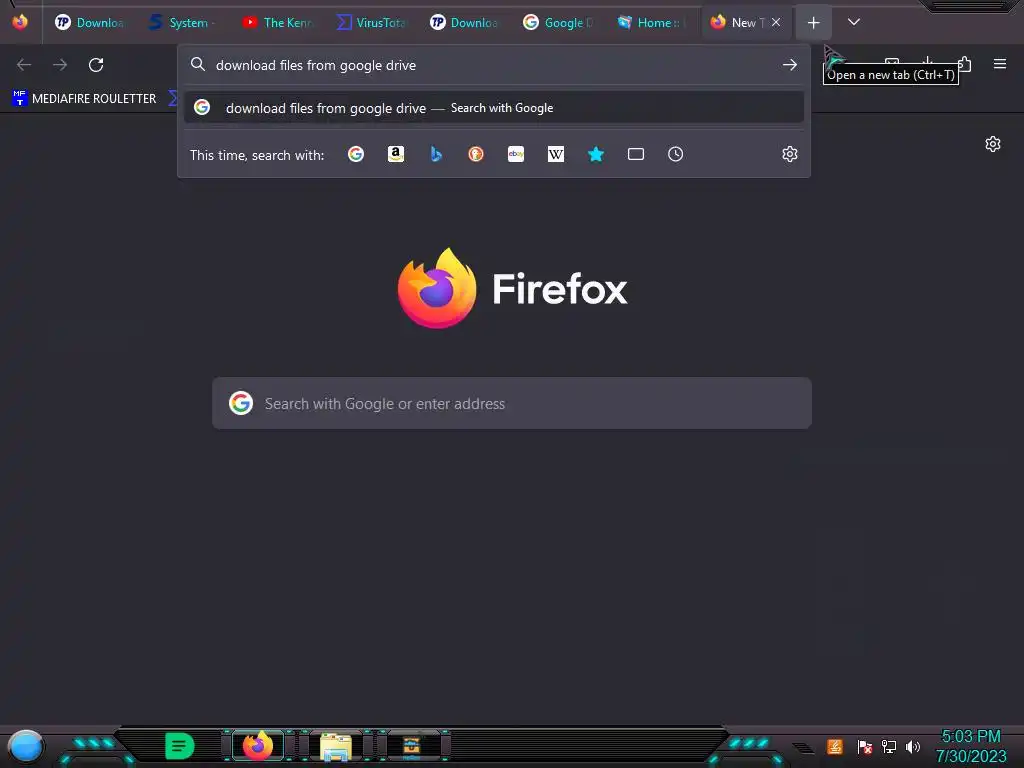Switch to the System tab
1024x768 pixels.
coord(182,23)
